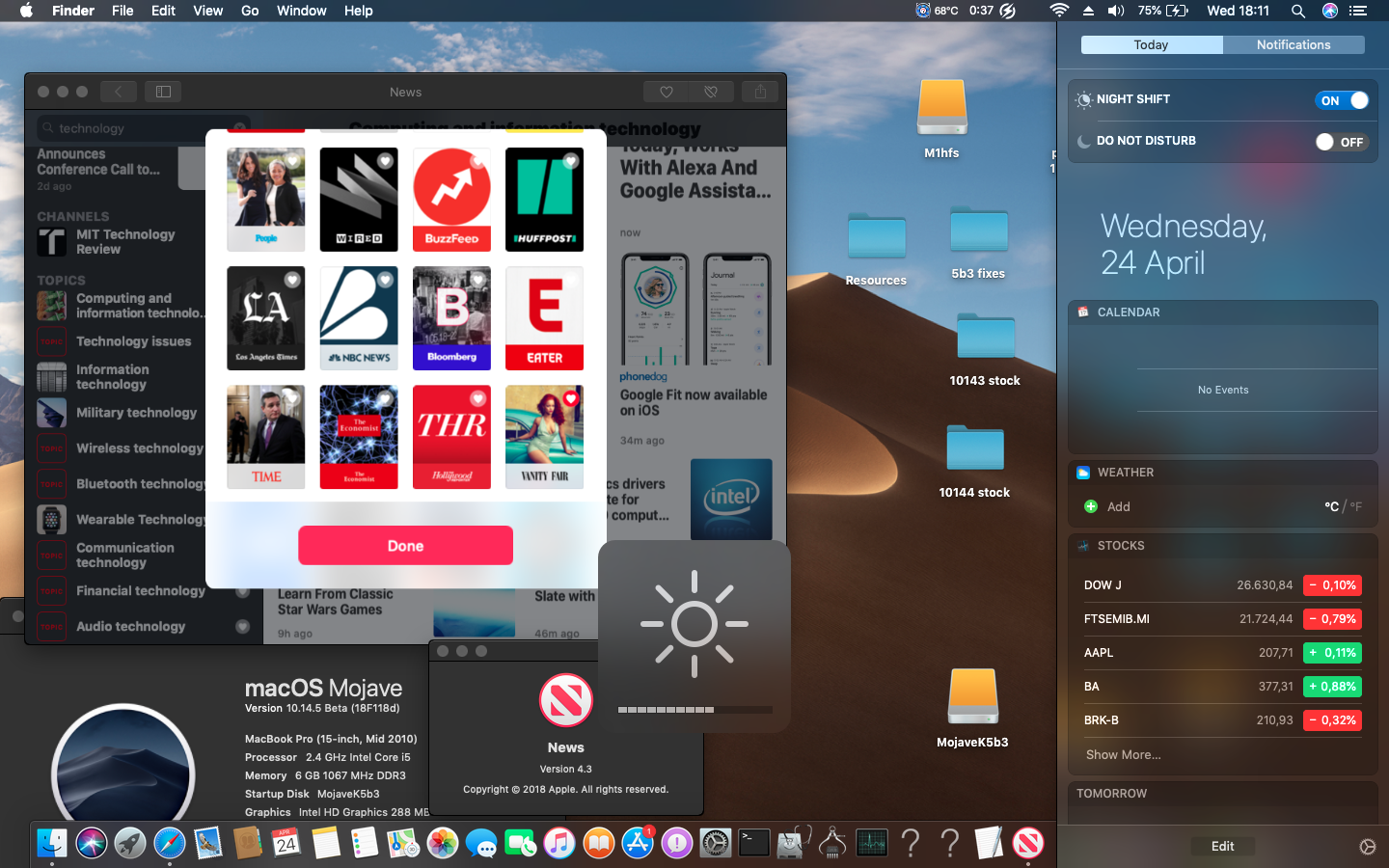Select Technology issues topic
This screenshot has width=1389, height=868.
pos(121,341)
